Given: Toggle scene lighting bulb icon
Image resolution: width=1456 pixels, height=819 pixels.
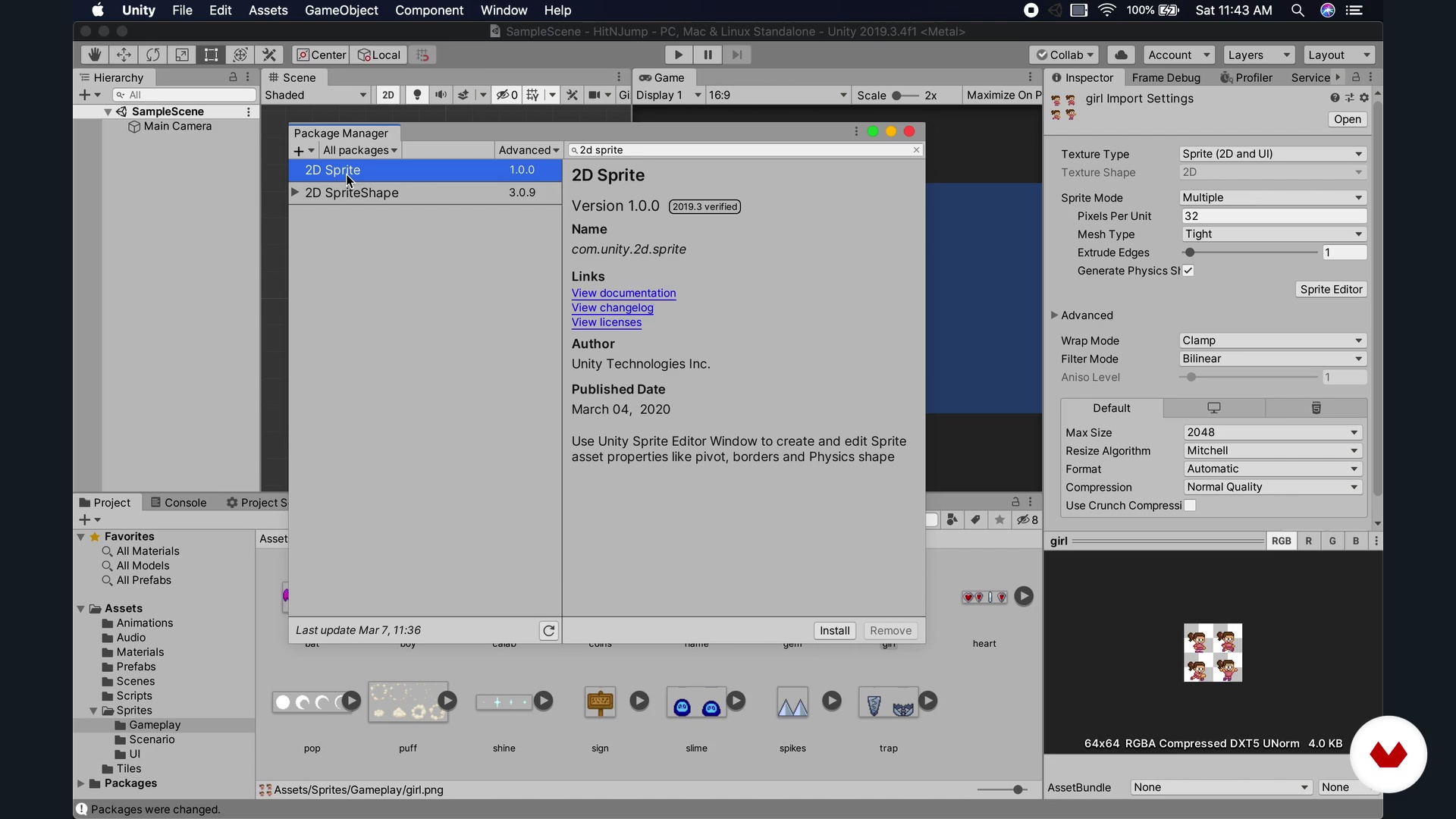Looking at the screenshot, I should tap(416, 95).
